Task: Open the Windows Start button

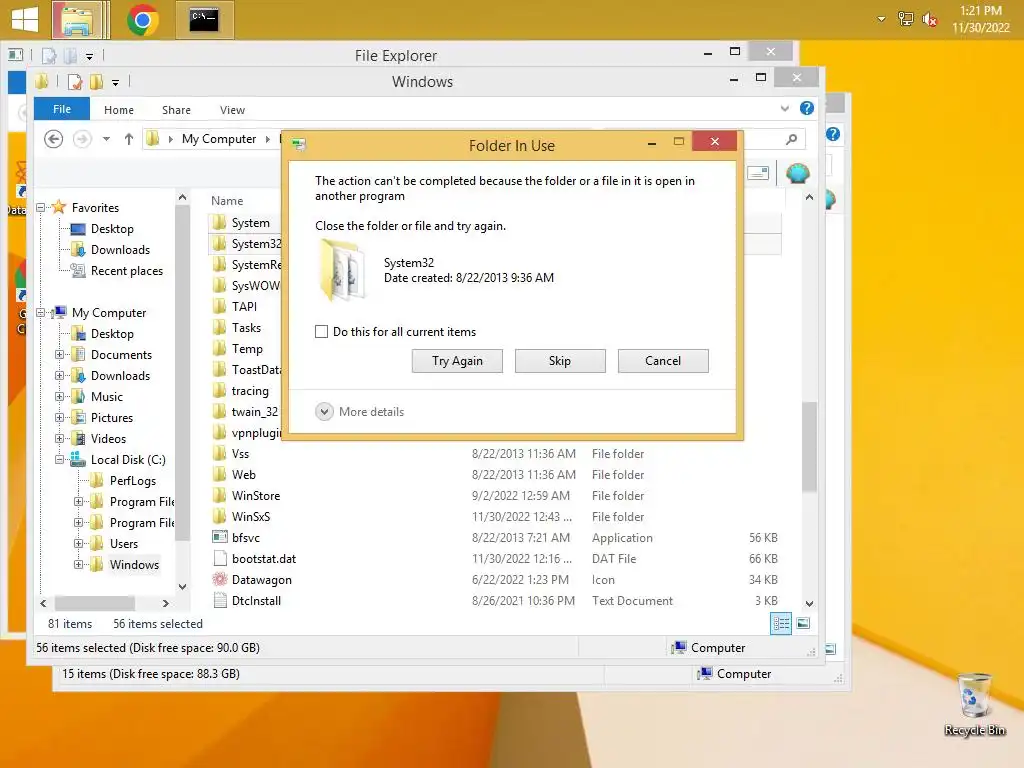Action: [24, 20]
